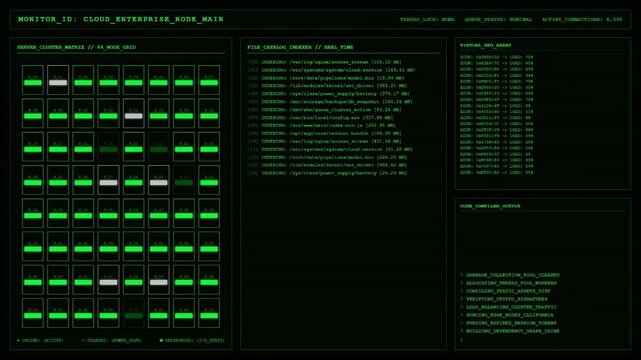Click the THREAD_LOCK: NONE status
This screenshot has height=360, width=641.
coord(427,19)
